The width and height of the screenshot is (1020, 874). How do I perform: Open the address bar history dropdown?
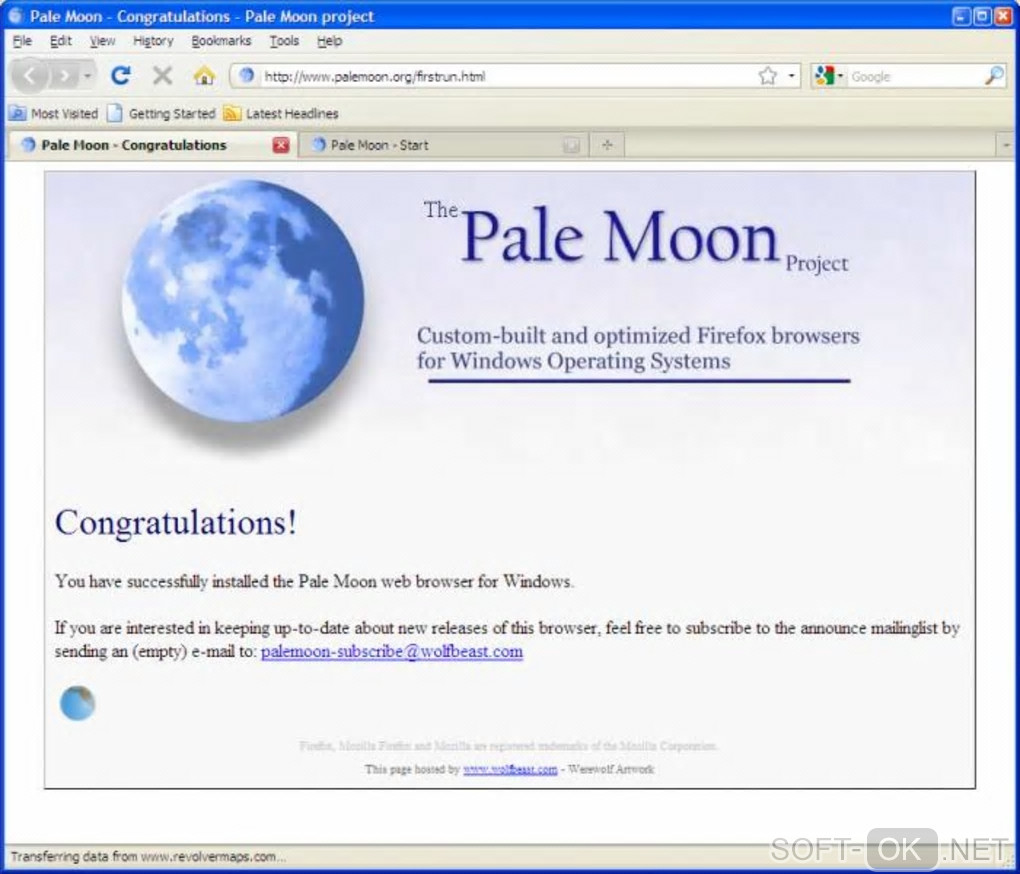click(x=791, y=76)
